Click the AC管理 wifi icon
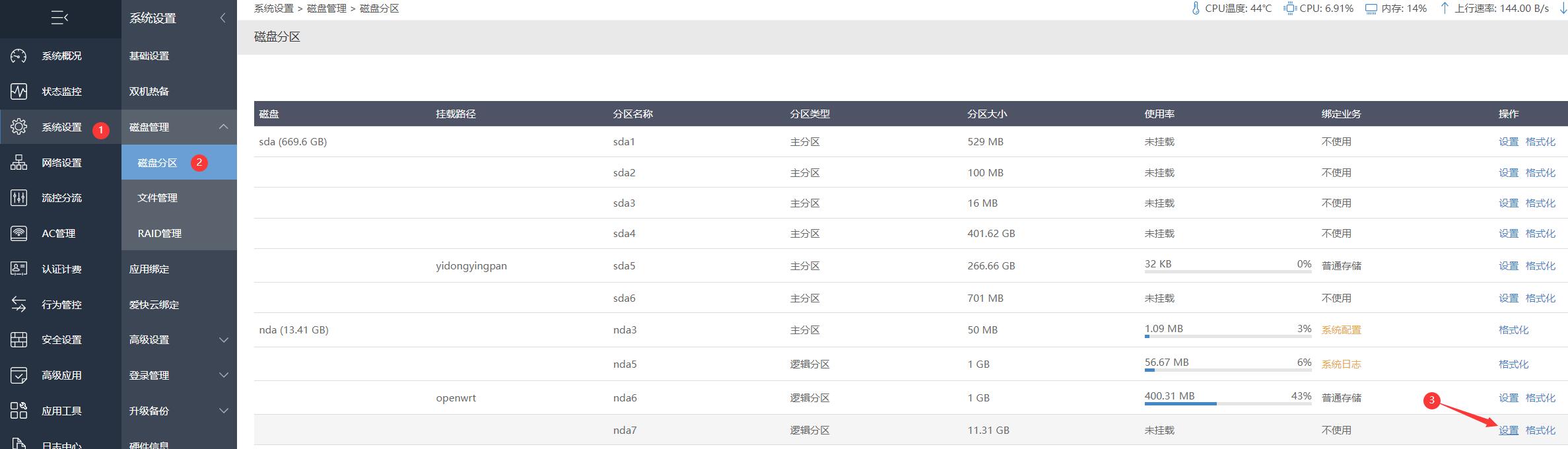 point(18,233)
